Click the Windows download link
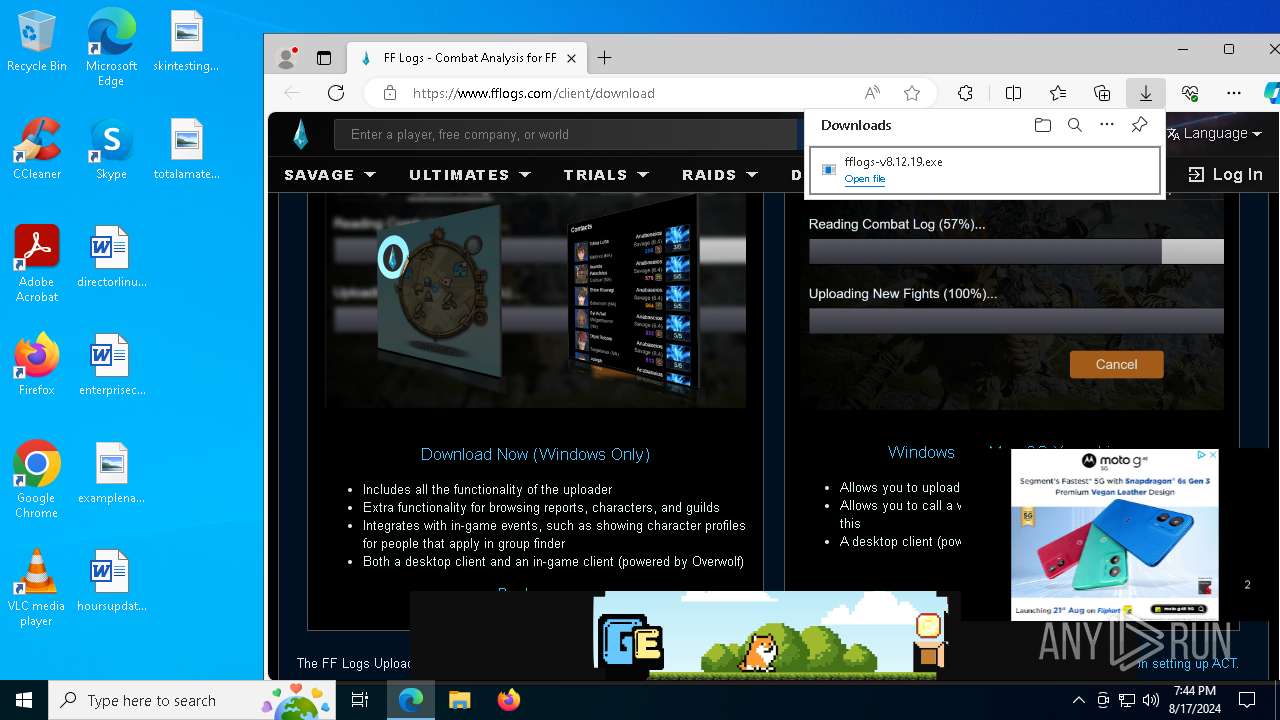Screen dimensions: 1280x720 (x=921, y=452)
